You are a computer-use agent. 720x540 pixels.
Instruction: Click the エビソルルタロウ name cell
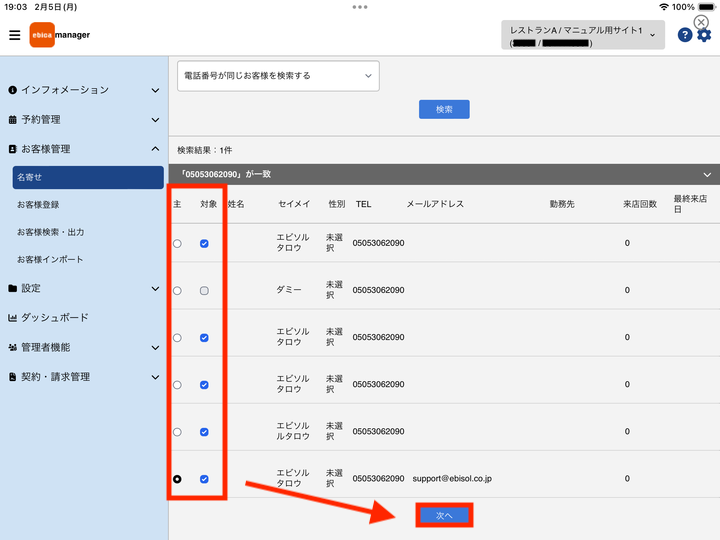[x=292, y=431]
